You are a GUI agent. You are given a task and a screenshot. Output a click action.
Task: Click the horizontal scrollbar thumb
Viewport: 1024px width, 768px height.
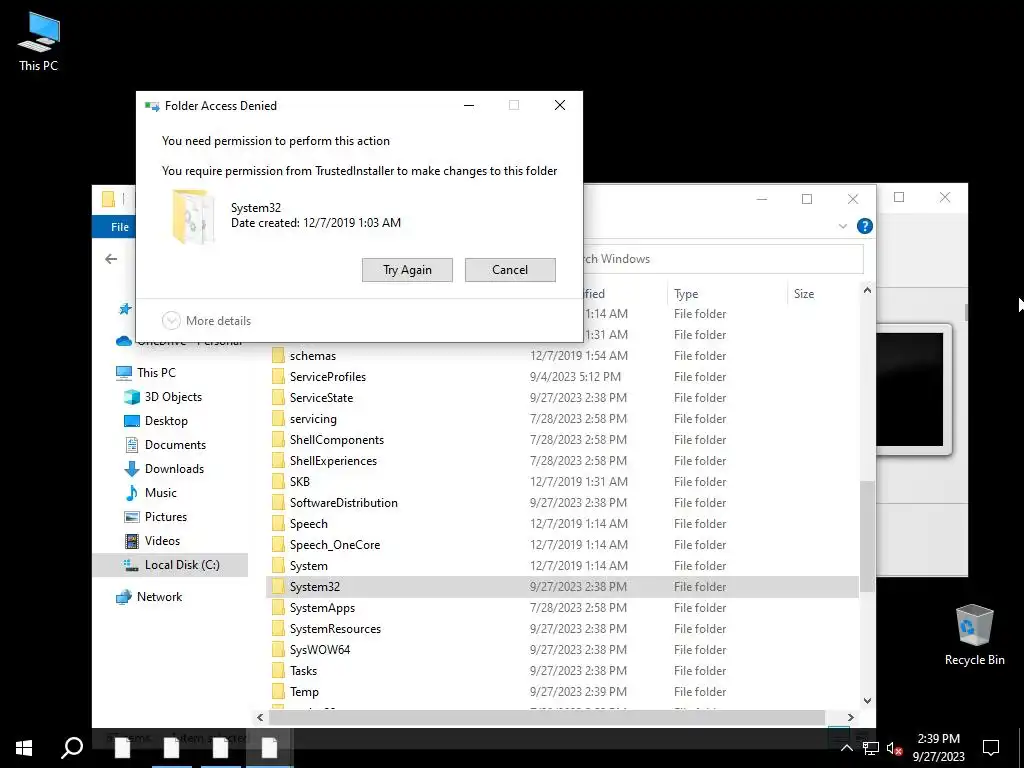pyautogui.click(x=547, y=717)
